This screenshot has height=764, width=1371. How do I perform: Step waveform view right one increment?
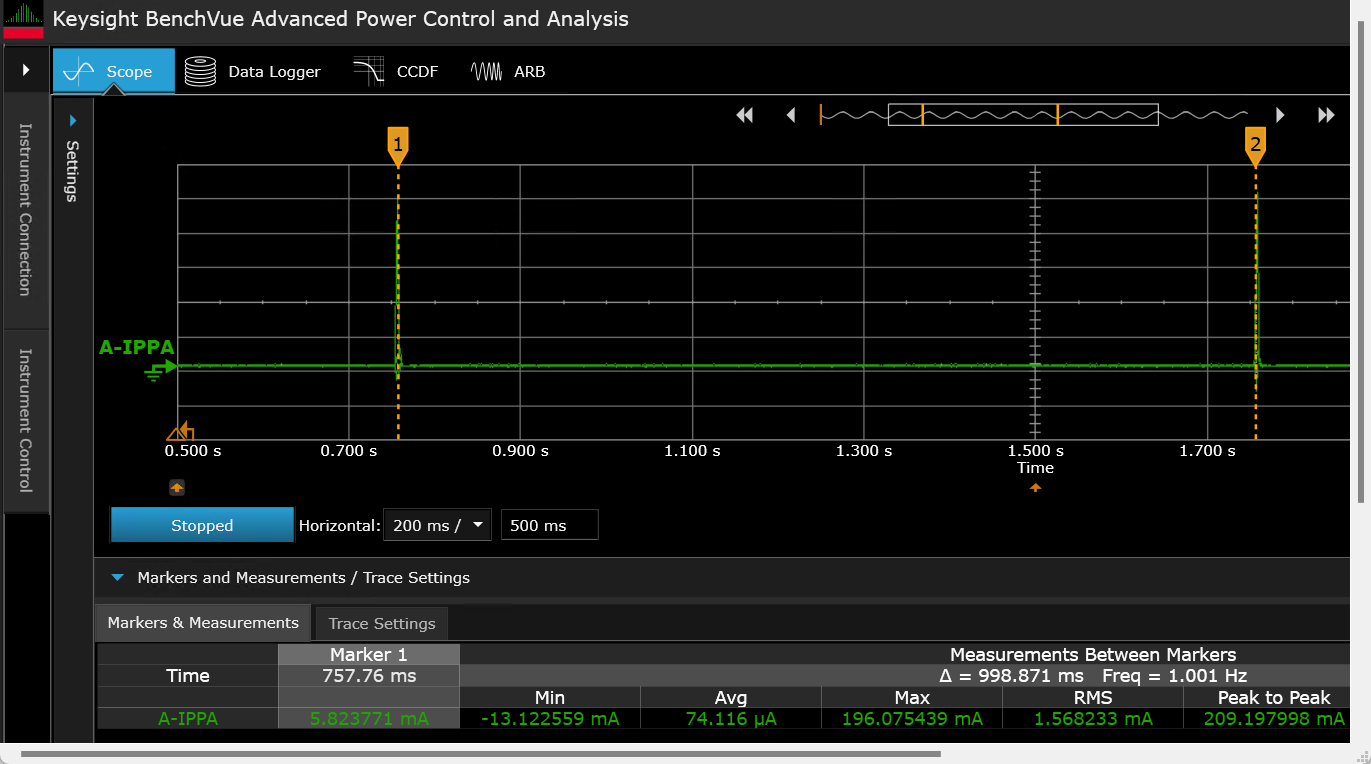(1280, 115)
